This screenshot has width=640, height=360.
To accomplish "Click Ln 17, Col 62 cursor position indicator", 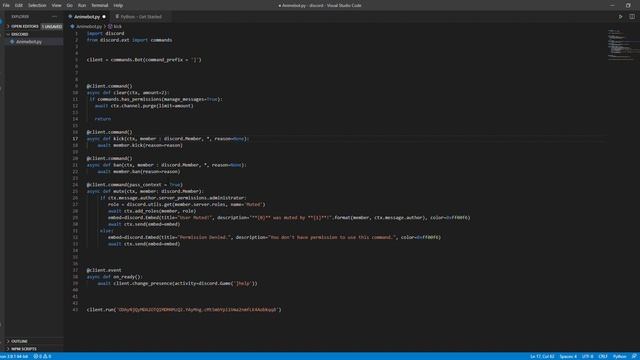I will (x=542, y=356).
